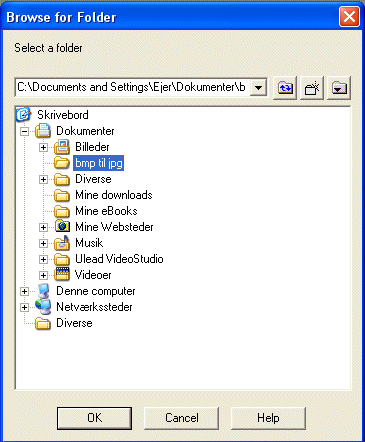Open the Help button

268,418
